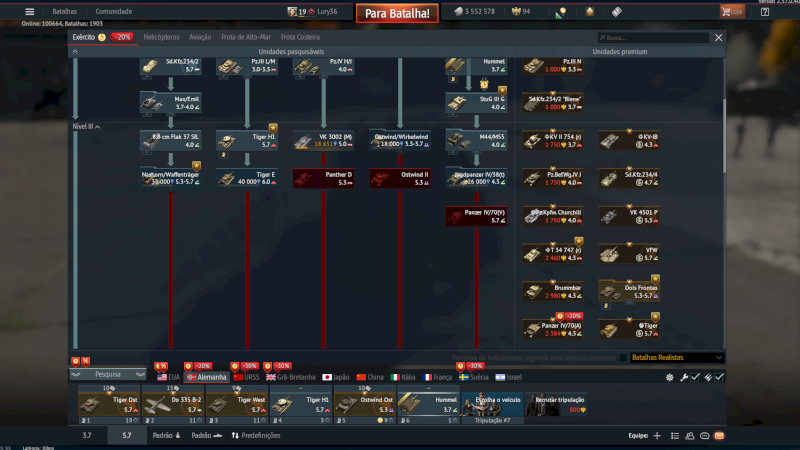Viewport: 800px width, 450px height.
Task: Open the help question mark icon
Action: point(765,12)
